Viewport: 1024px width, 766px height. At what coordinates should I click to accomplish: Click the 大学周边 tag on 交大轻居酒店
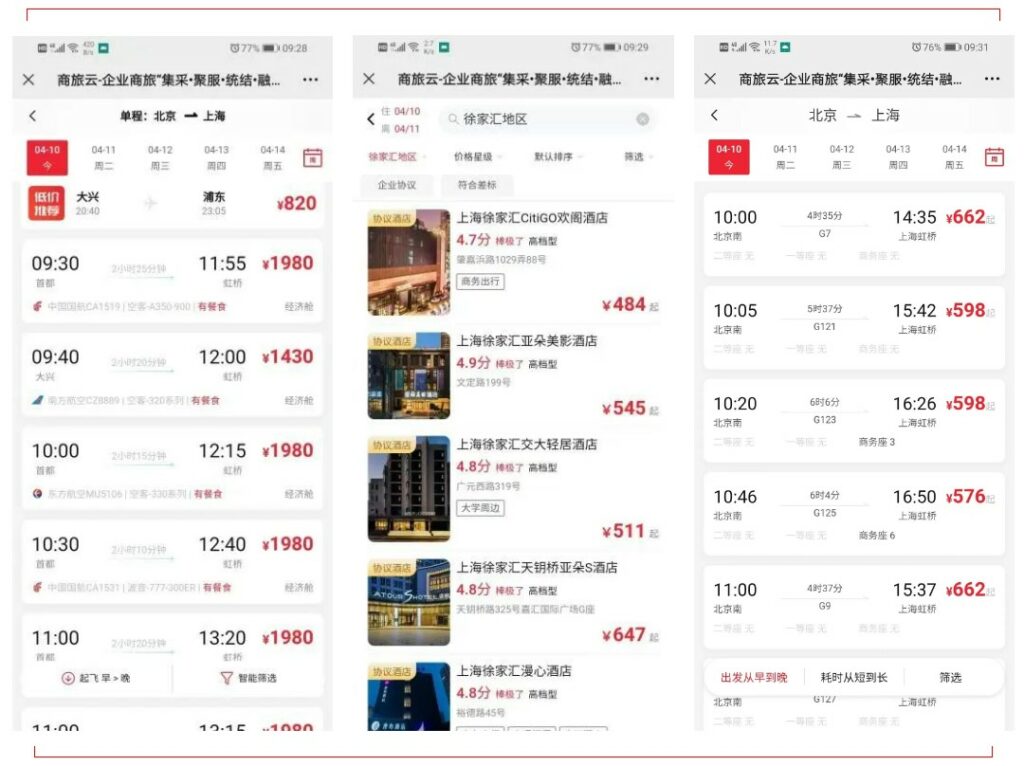click(x=480, y=507)
